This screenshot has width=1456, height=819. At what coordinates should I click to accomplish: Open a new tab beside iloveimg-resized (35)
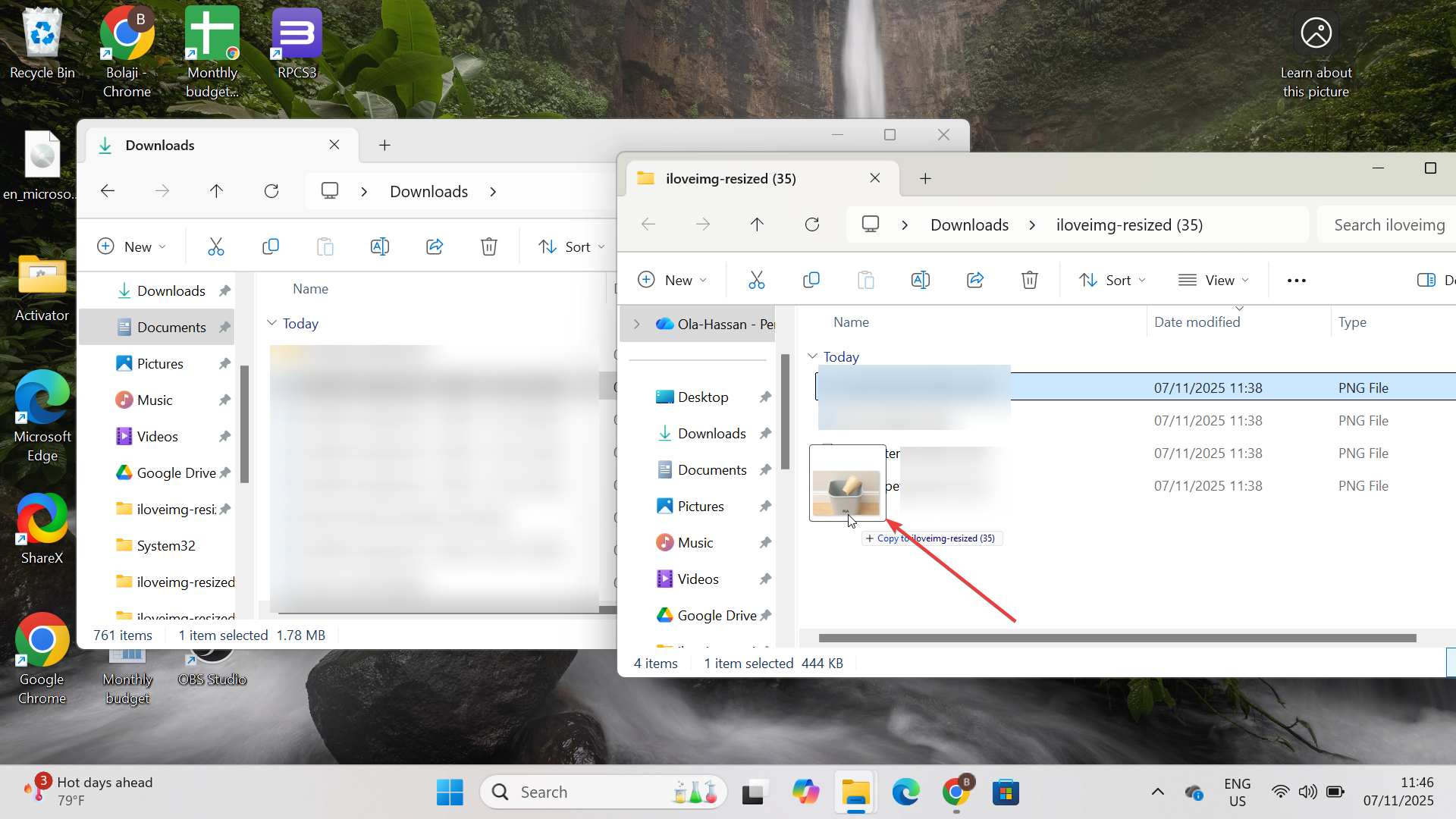click(924, 178)
